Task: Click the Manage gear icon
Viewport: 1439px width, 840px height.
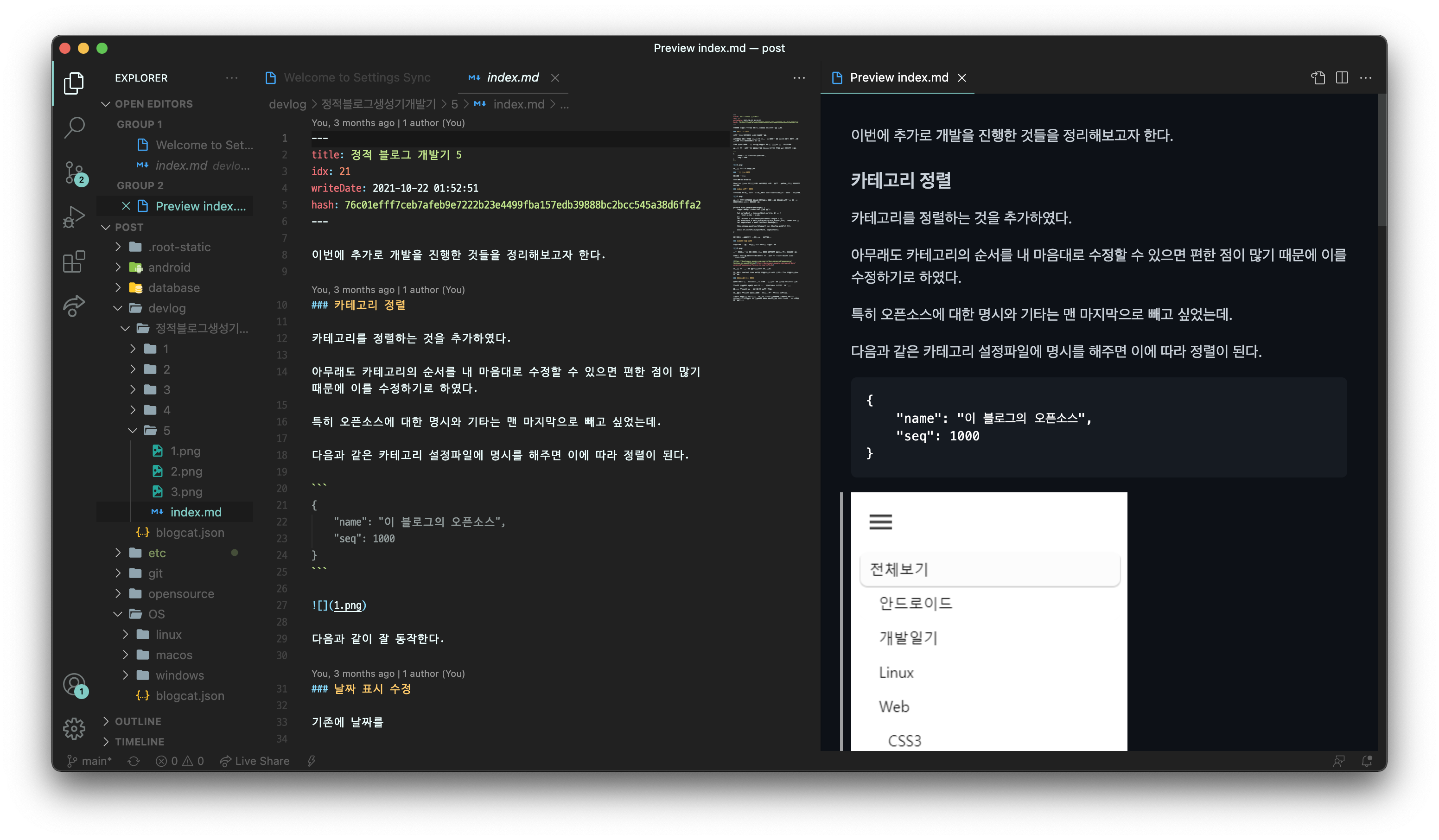Action: [x=74, y=729]
